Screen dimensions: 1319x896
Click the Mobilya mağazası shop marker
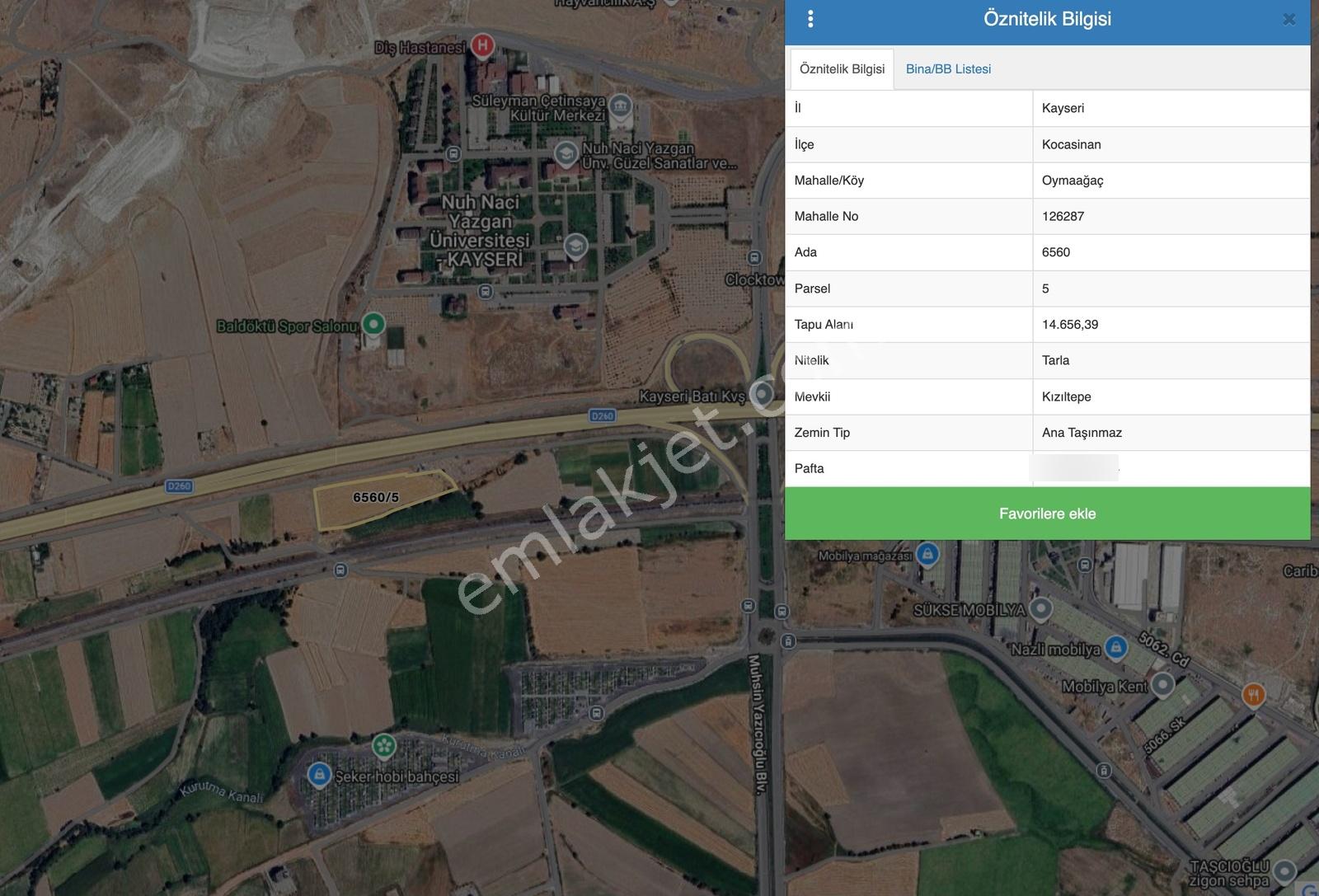click(927, 554)
